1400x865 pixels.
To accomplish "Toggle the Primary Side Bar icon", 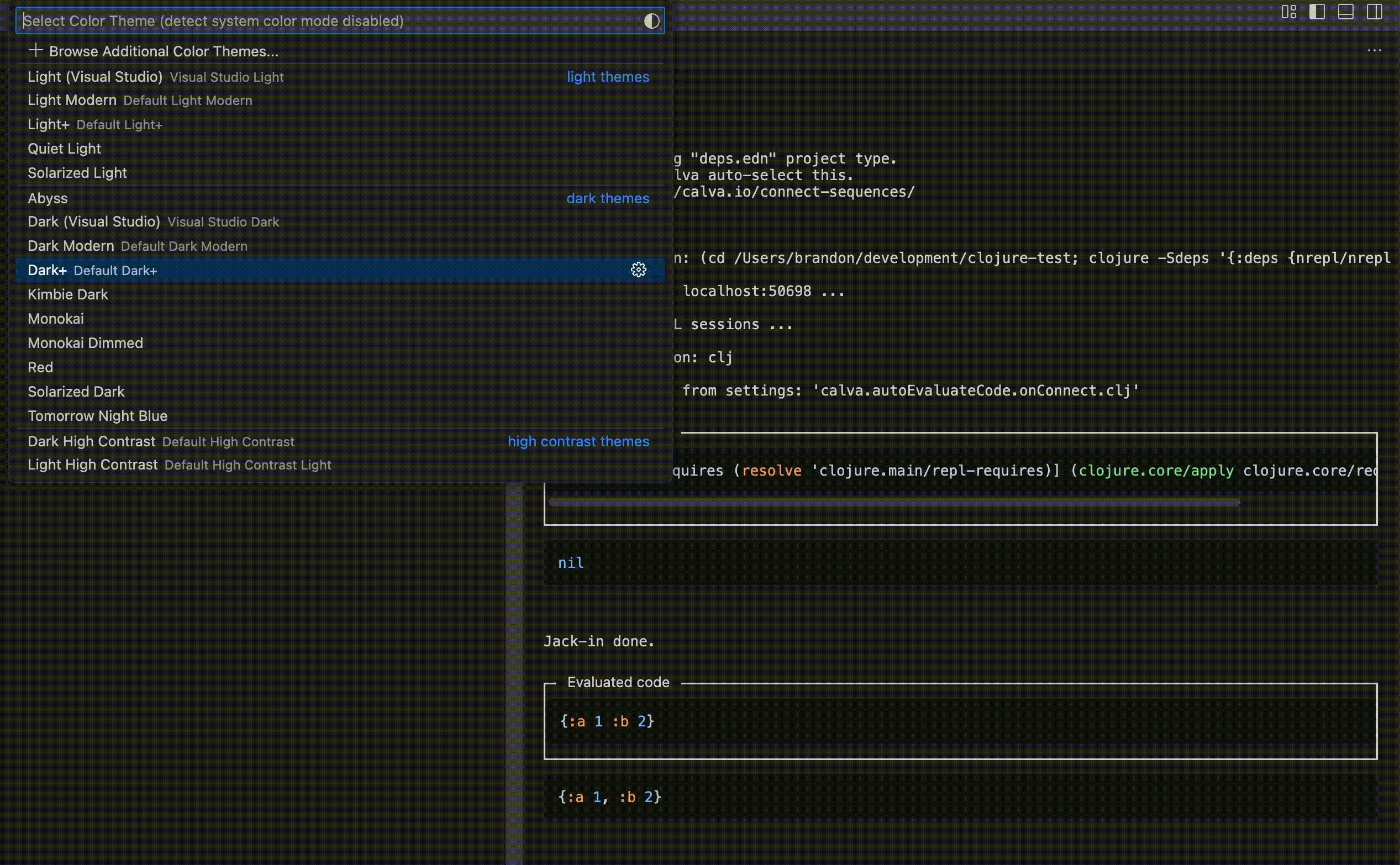I will coord(1317,12).
